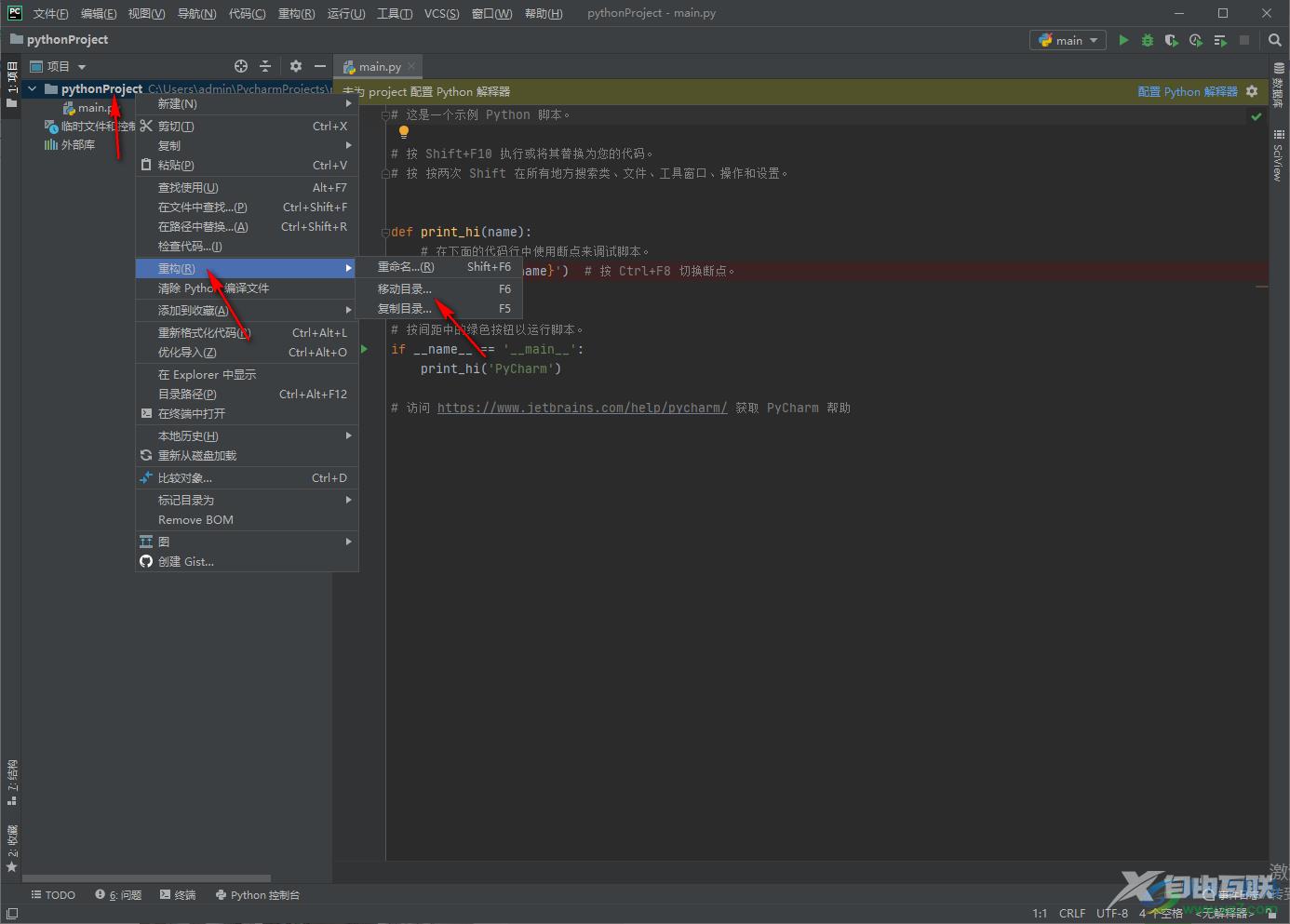Open the Database sidebar tool window
The image size is (1290, 924).
1279,85
